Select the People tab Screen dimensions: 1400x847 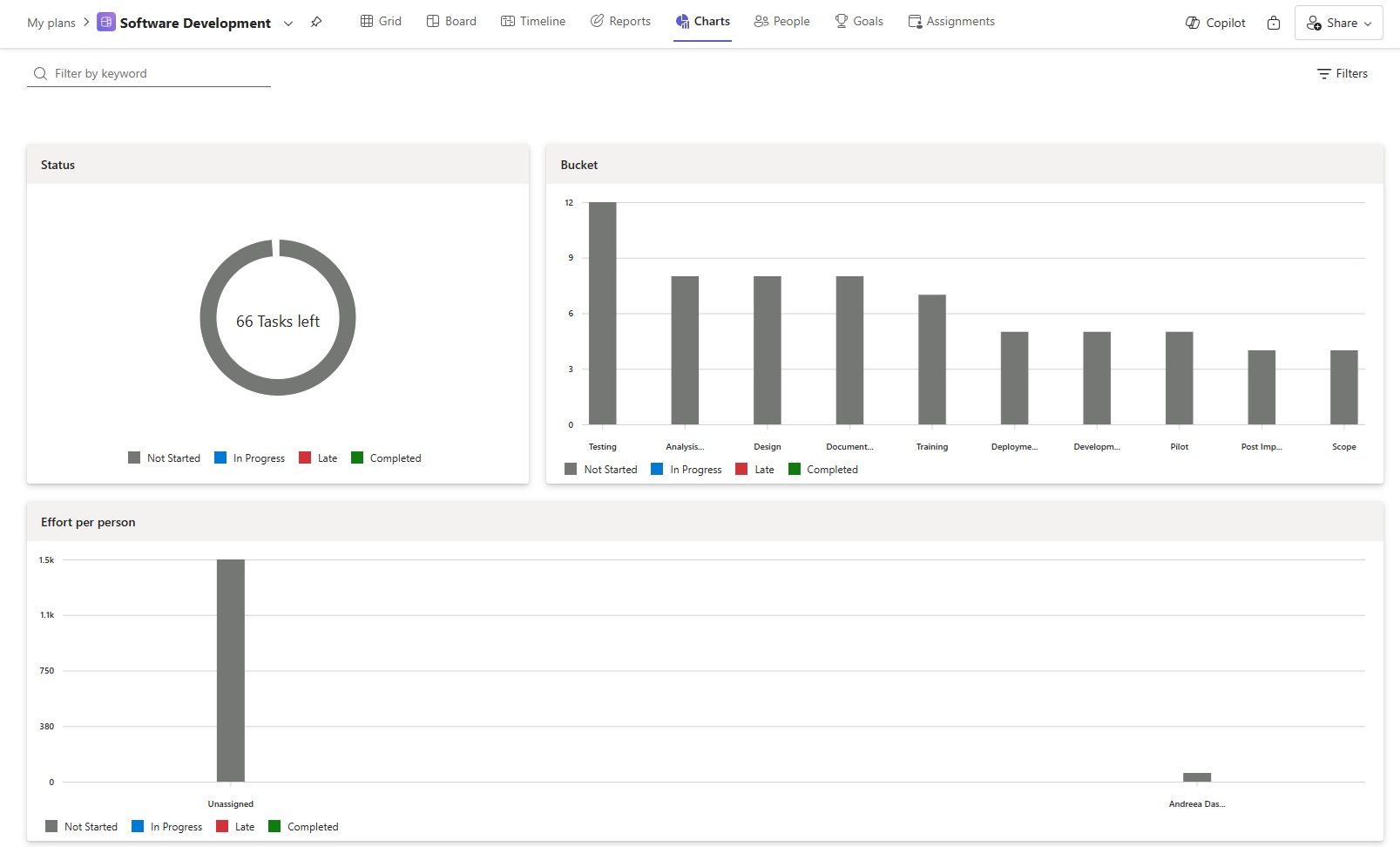pos(781,22)
